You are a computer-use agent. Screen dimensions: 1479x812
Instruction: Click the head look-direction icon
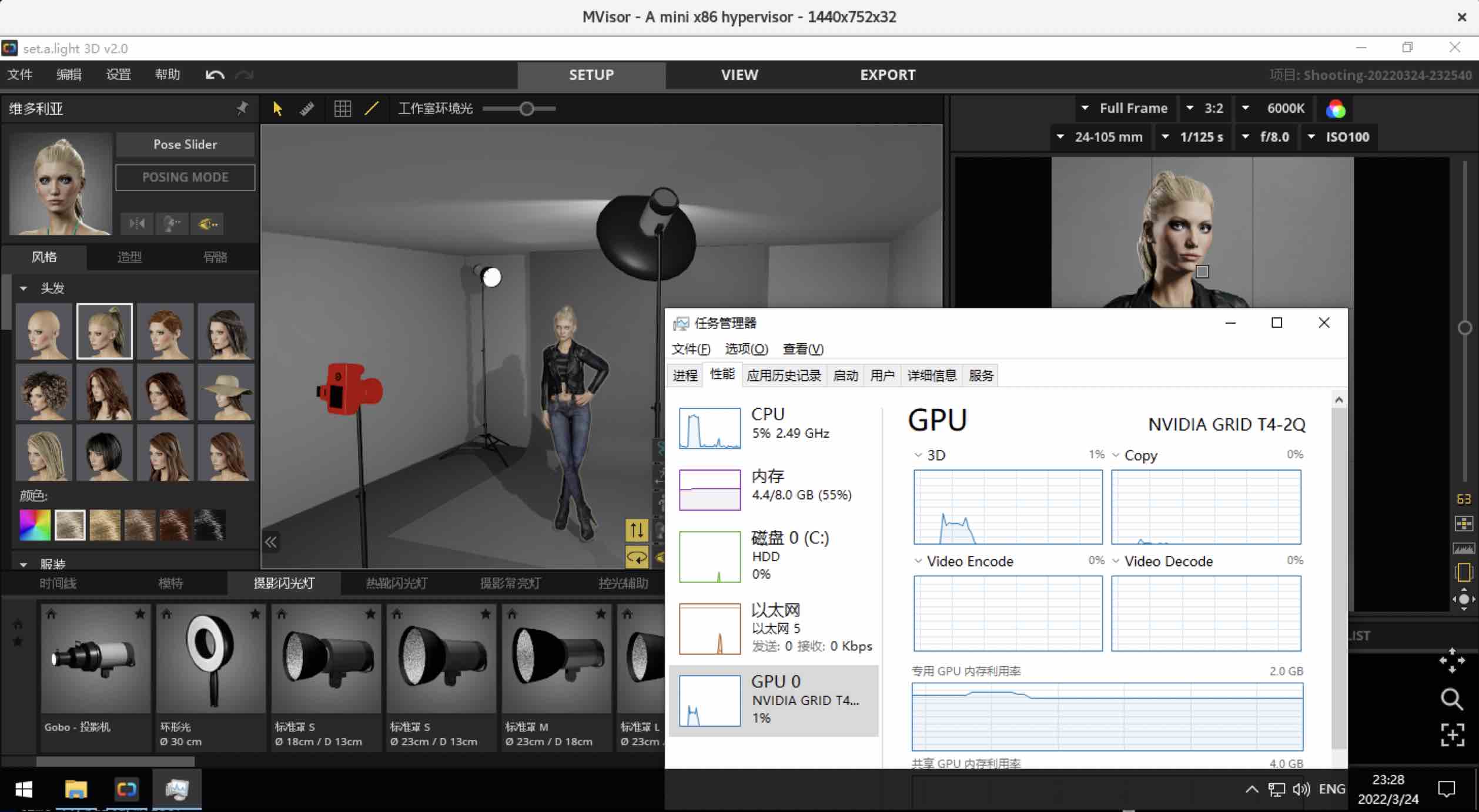pos(172,224)
